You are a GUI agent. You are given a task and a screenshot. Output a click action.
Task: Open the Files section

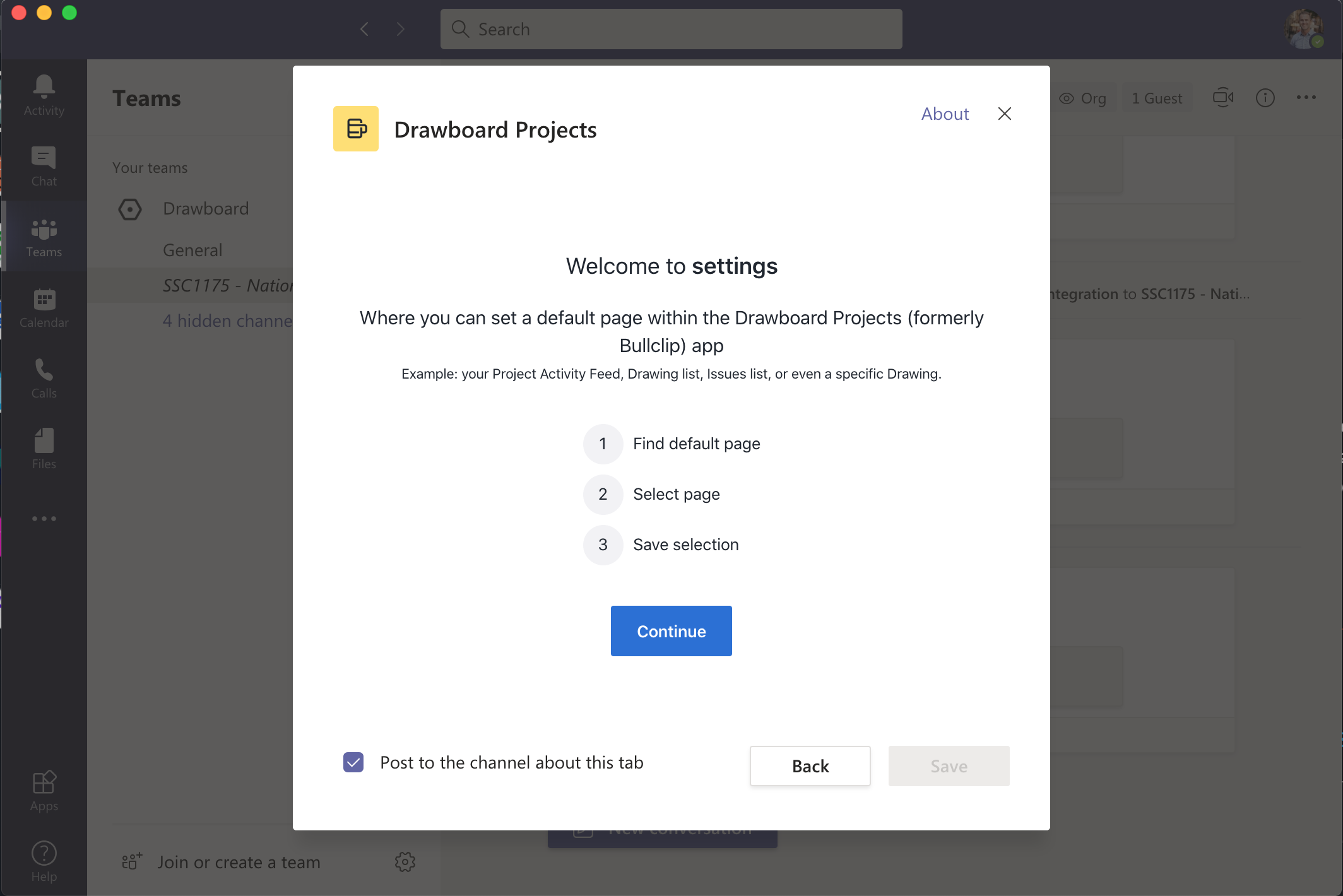tap(44, 449)
